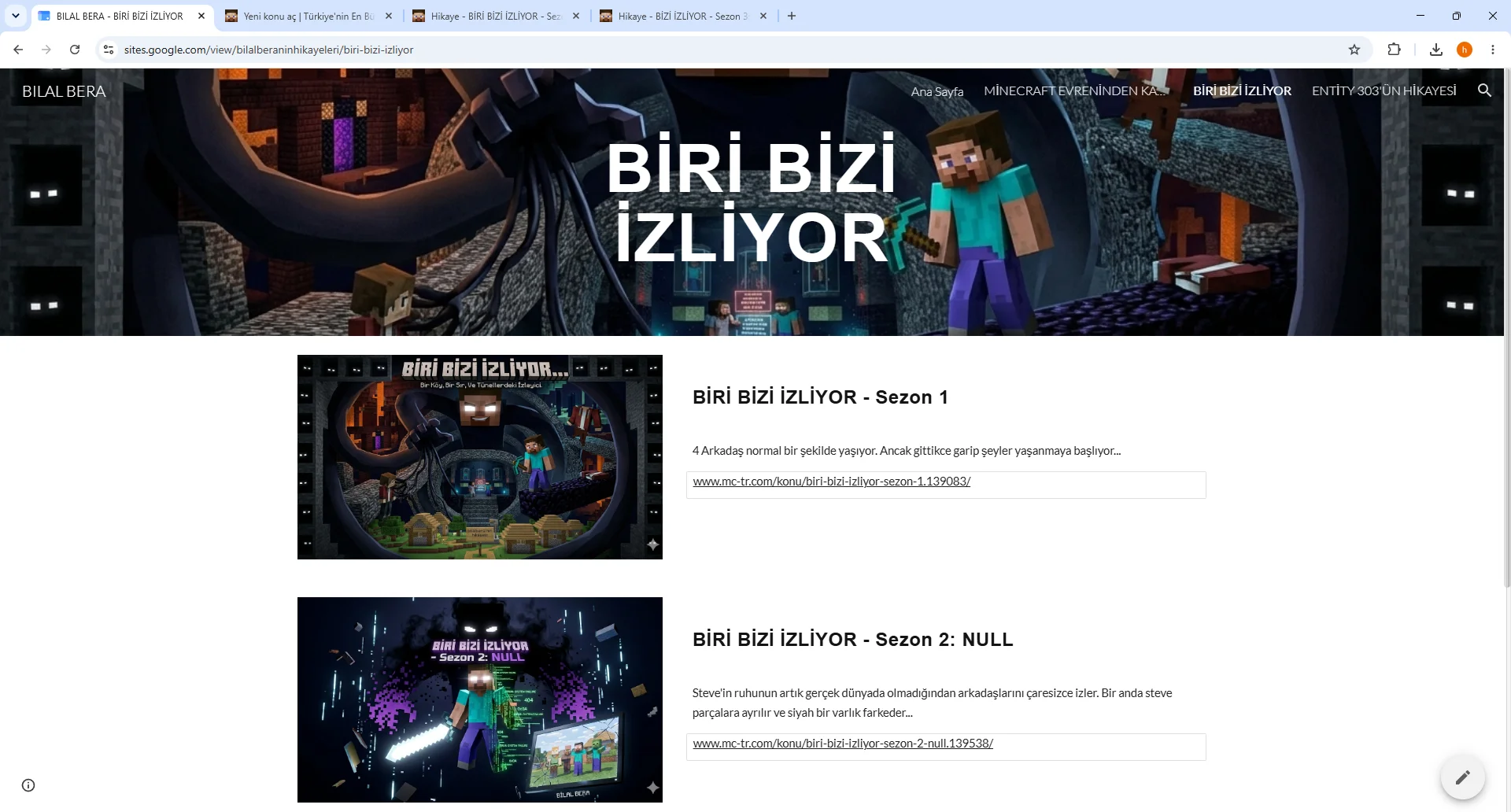Click the edit pencil floating button
The image size is (1511, 812).
click(1463, 777)
